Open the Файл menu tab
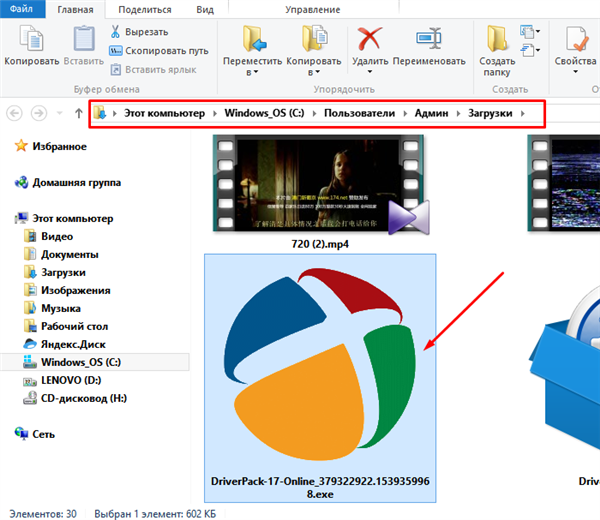The width and height of the screenshot is (600, 520). coord(22,9)
